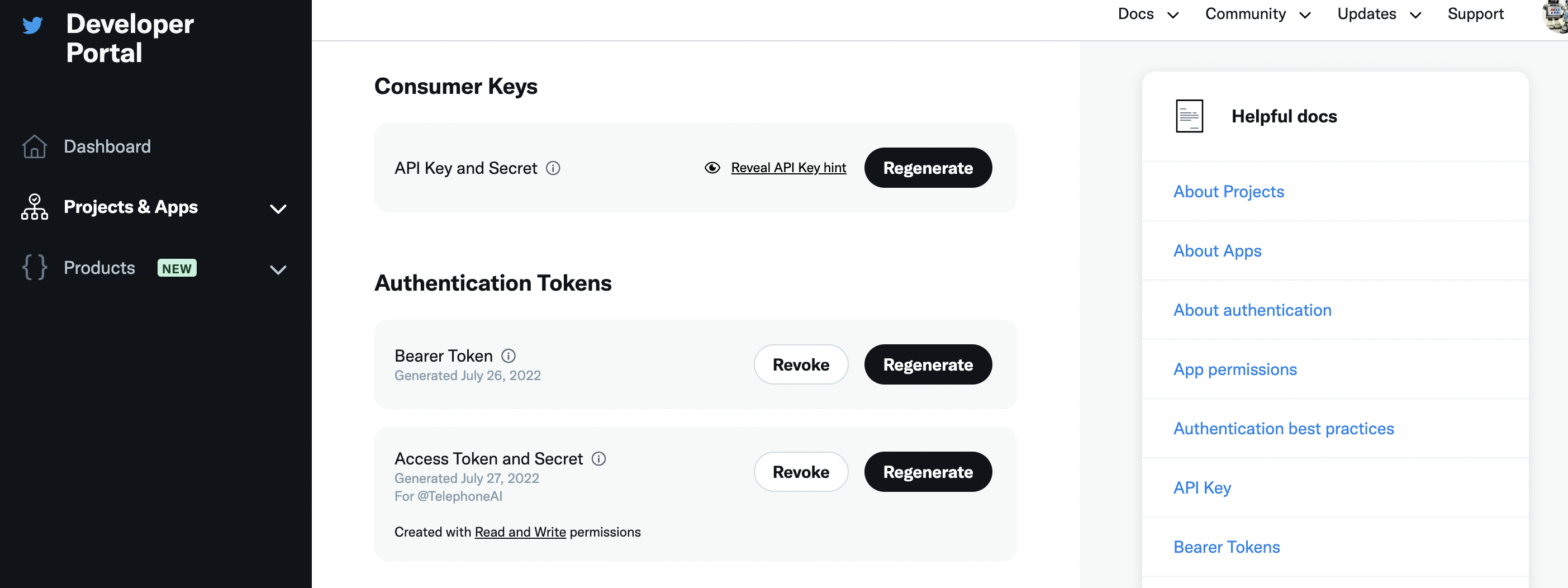Click the Helpful docs document icon
1568x588 pixels.
pyautogui.click(x=1189, y=116)
